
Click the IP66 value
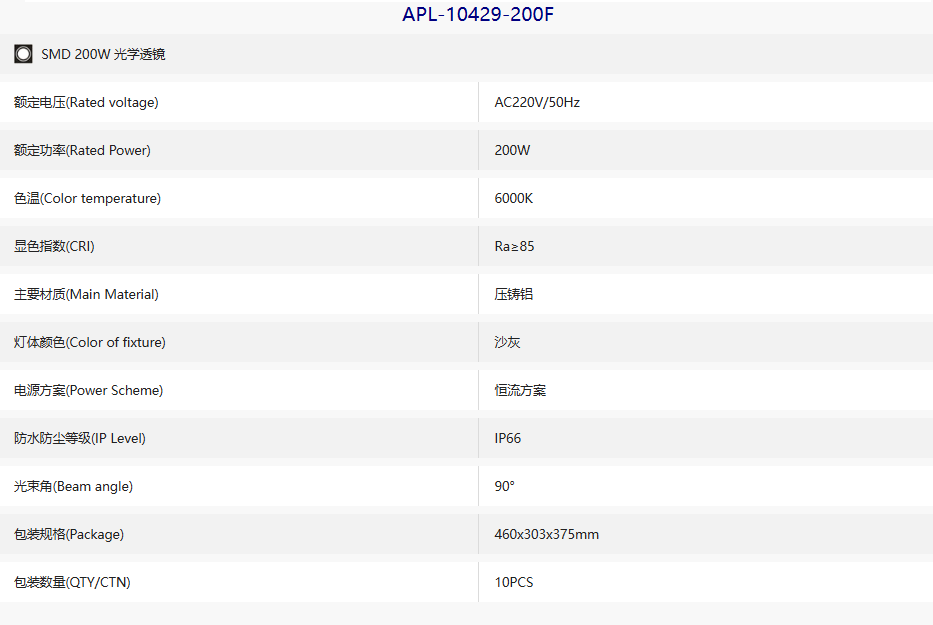[x=508, y=438]
